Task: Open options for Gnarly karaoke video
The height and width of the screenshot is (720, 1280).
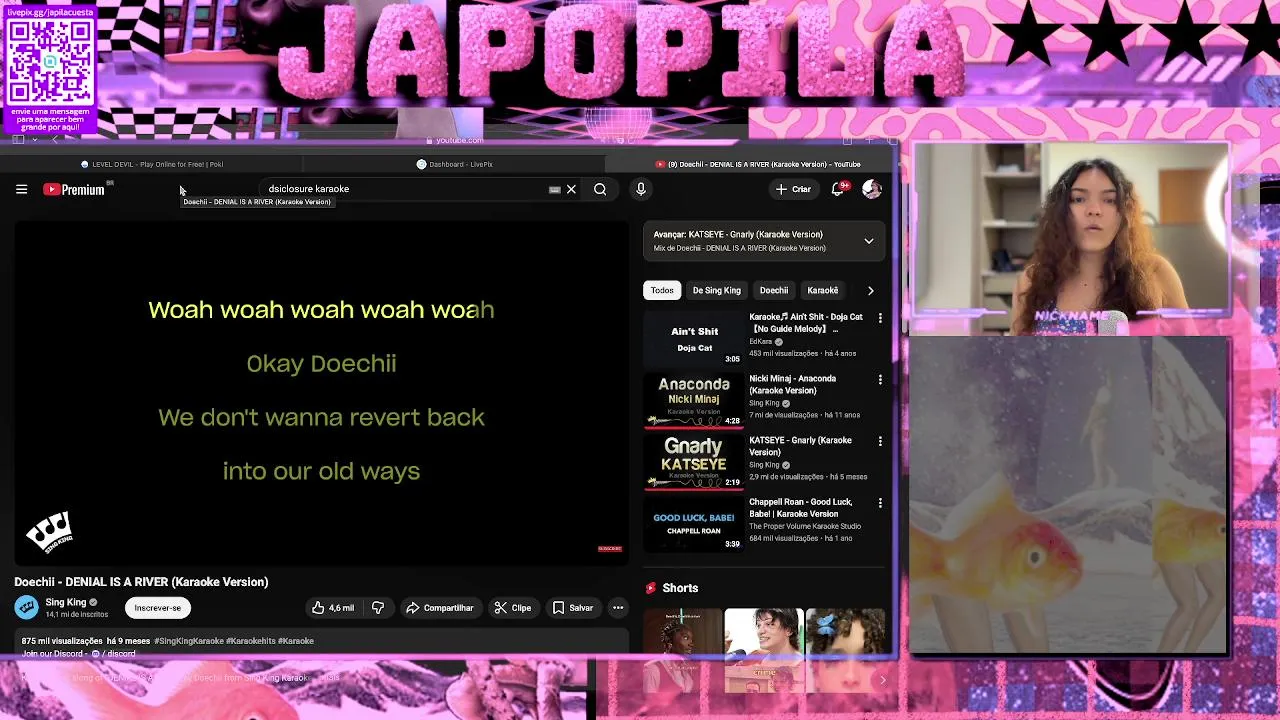Action: click(880, 441)
